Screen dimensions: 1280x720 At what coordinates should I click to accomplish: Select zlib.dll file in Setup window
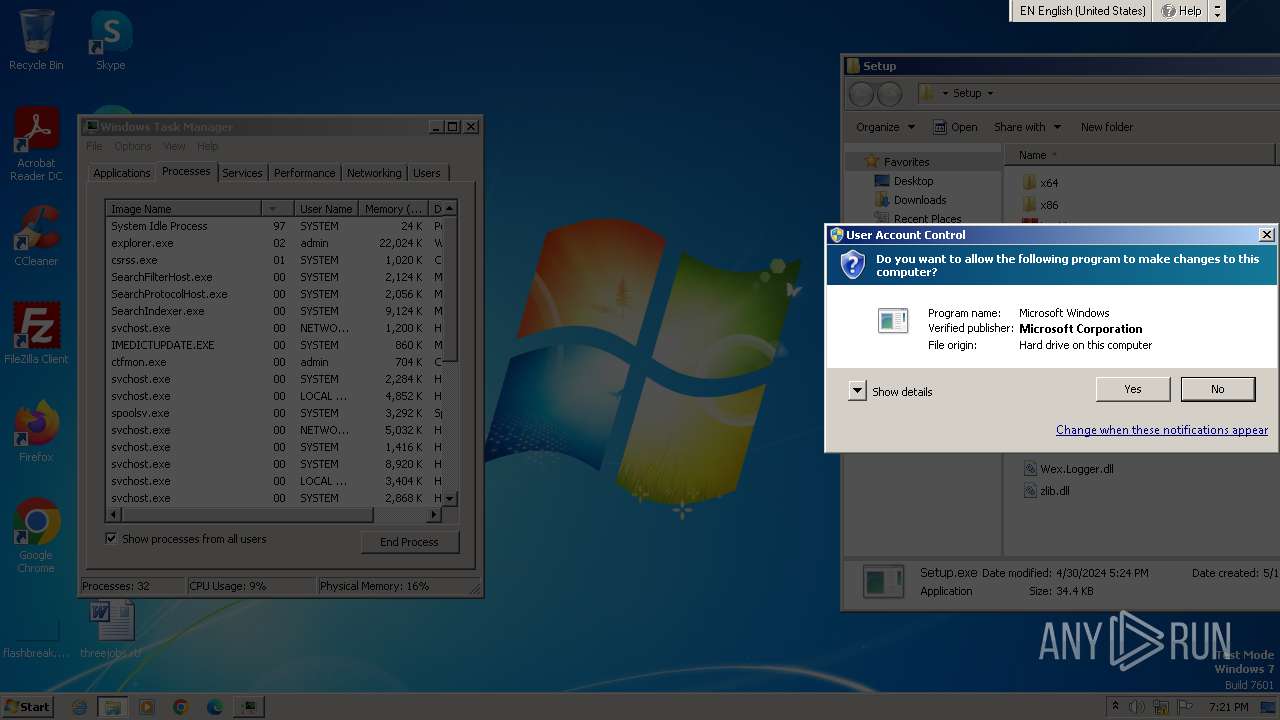tap(1047, 491)
